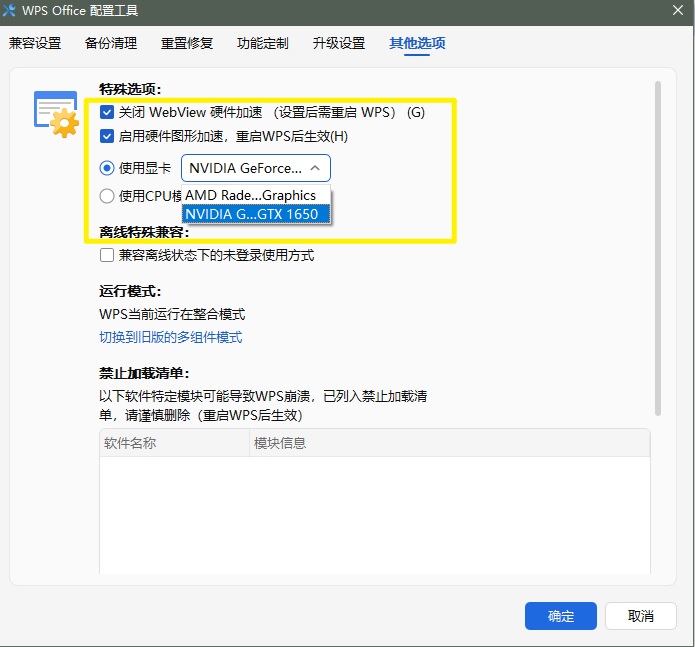695x647 pixels.
Task: Click the vertical scrollbar thumb
Action: click(x=658, y=248)
